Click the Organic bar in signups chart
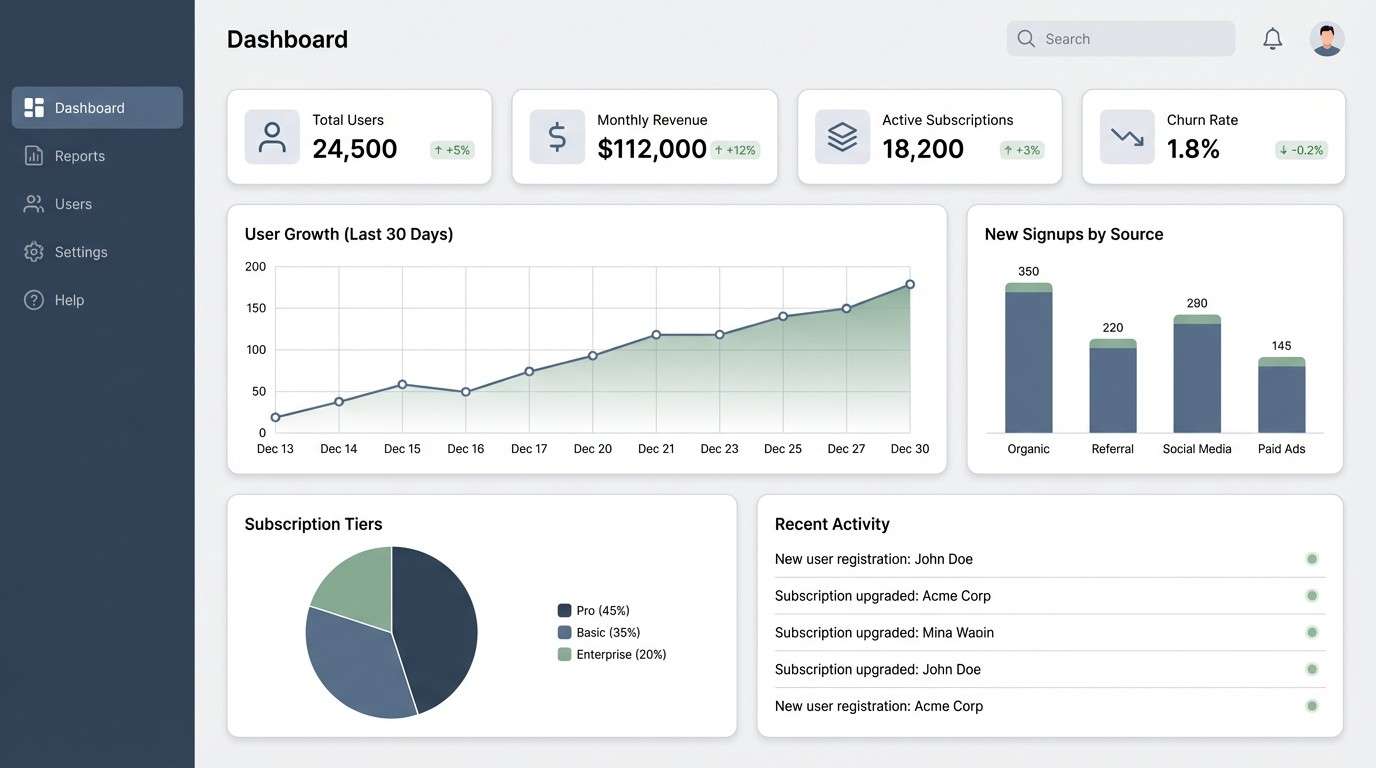 [x=1029, y=360]
